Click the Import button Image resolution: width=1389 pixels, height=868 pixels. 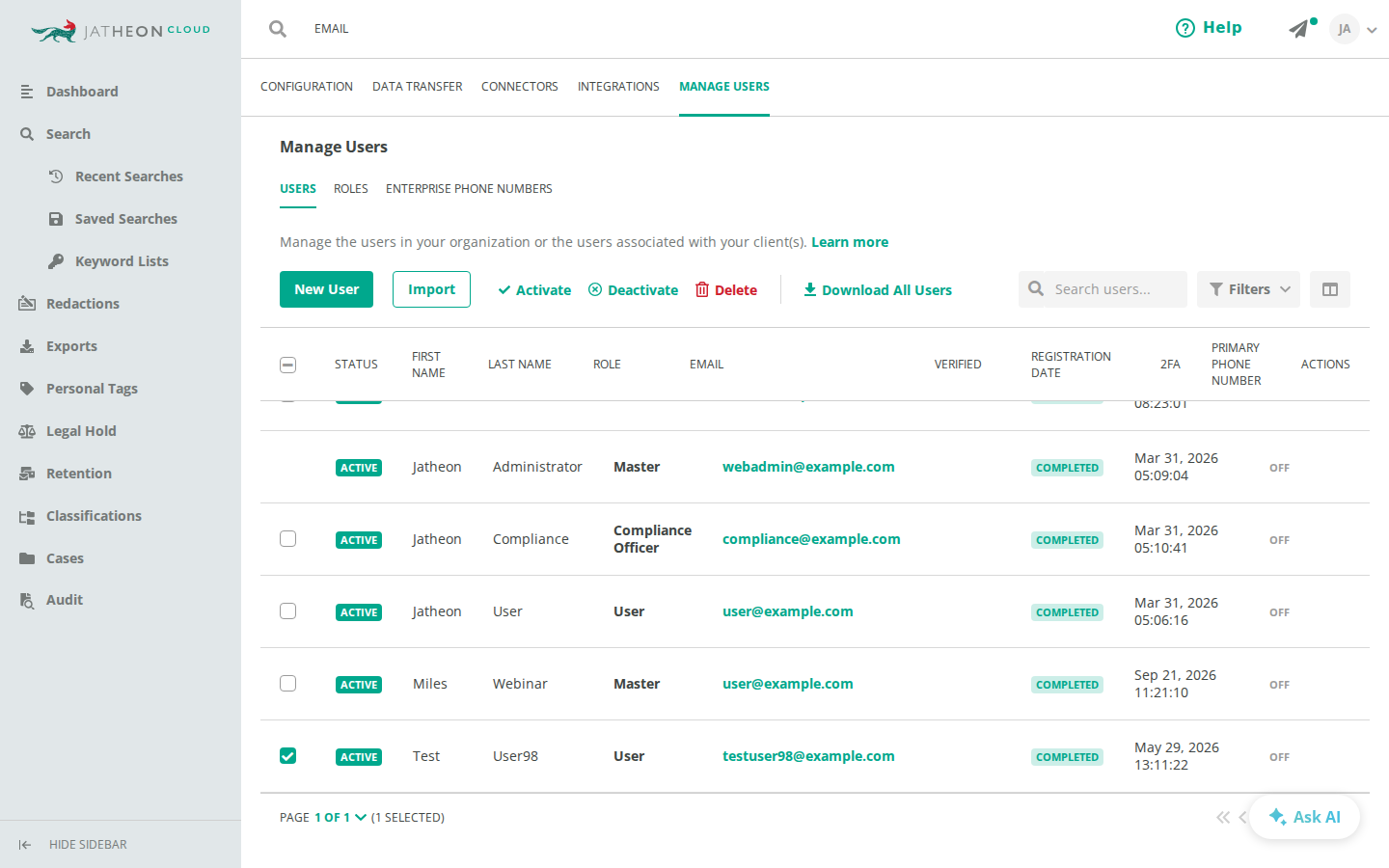(431, 289)
